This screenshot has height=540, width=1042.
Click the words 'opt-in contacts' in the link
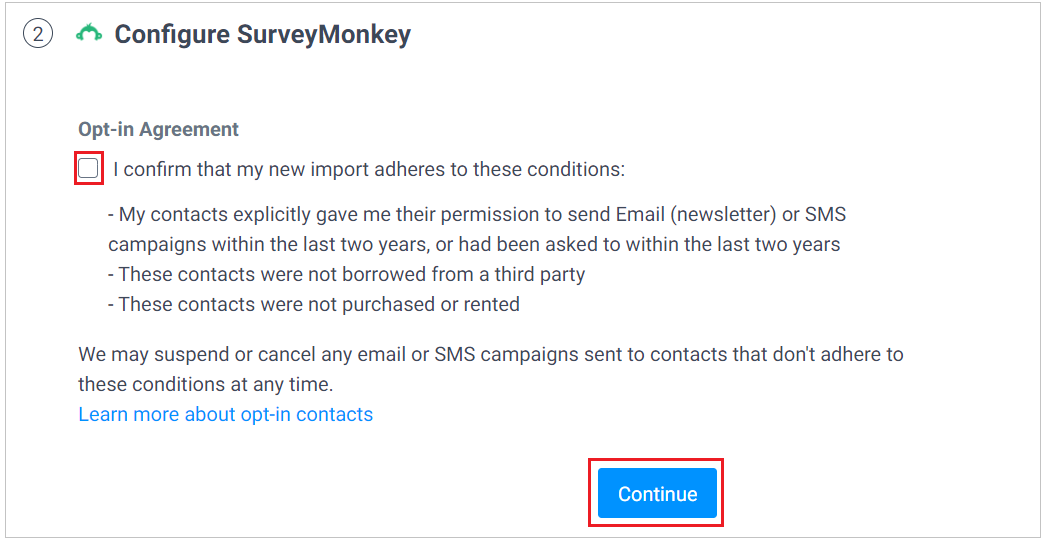tap(306, 414)
